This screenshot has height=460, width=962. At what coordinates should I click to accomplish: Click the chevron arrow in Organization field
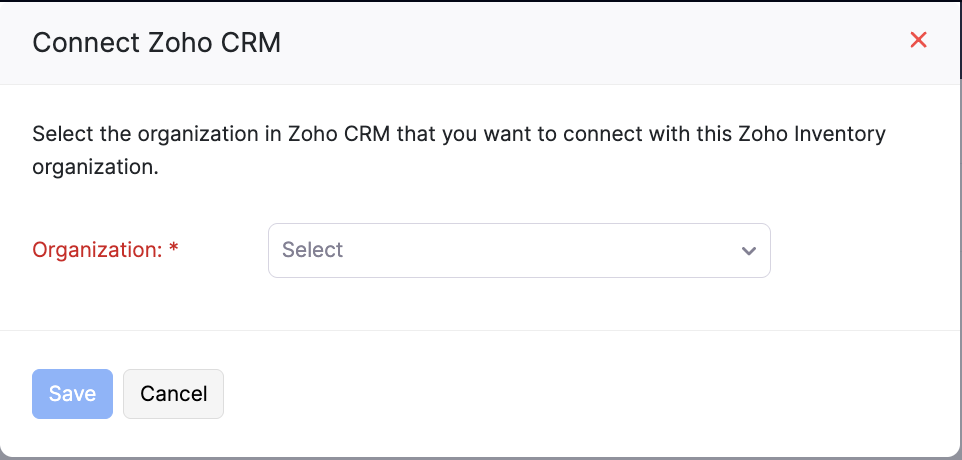coord(748,251)
